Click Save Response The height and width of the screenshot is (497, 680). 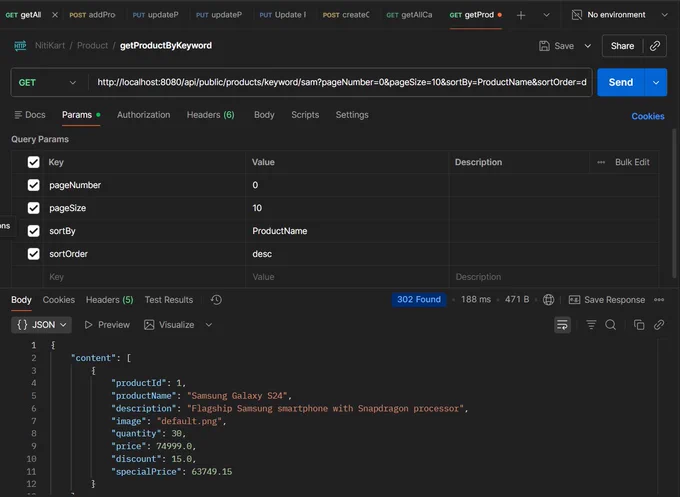click(607, 300)
